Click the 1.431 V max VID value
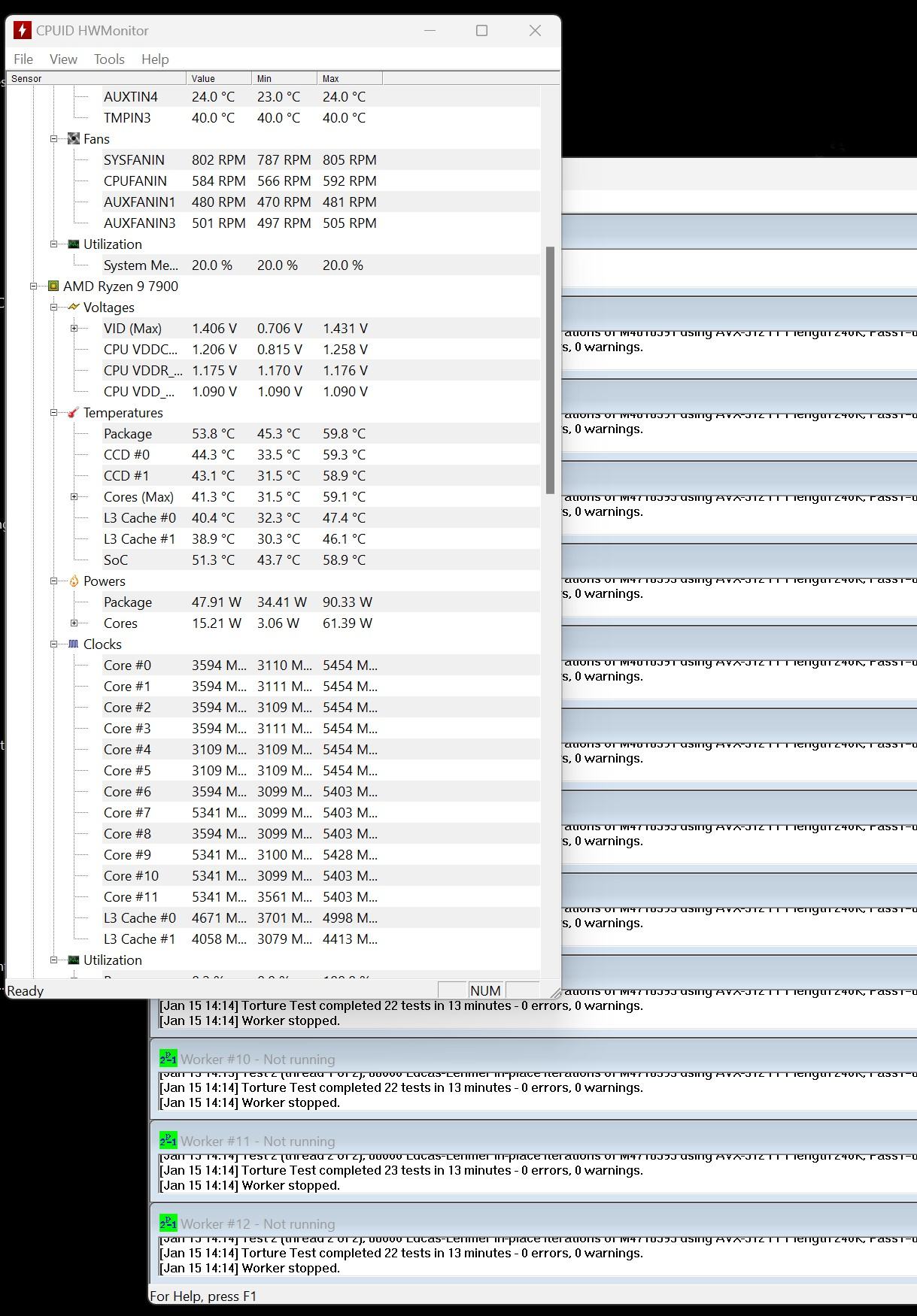Image resolution: width=917 pixels, height=1316 pixels. 345,328
